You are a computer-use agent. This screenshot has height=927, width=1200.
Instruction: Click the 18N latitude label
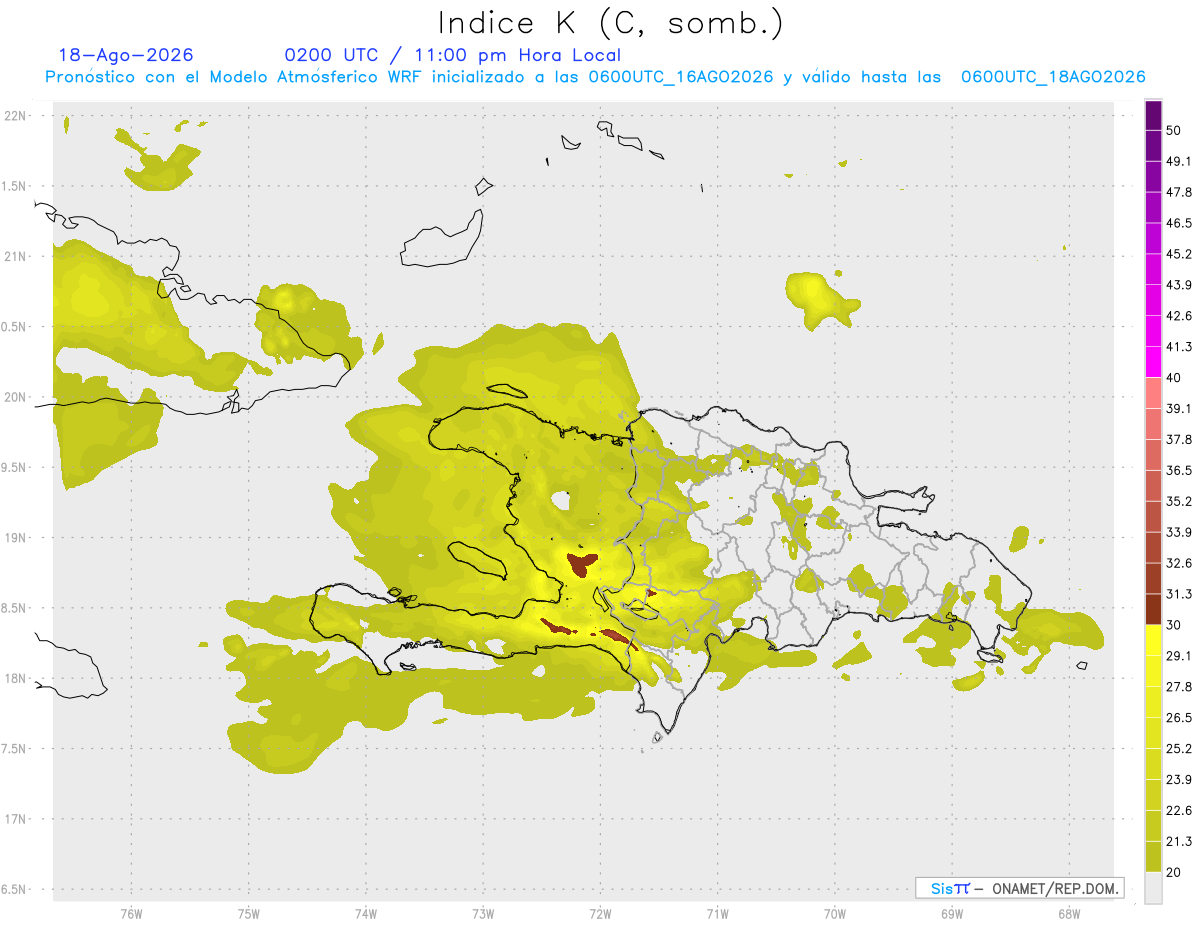(17, 679)
